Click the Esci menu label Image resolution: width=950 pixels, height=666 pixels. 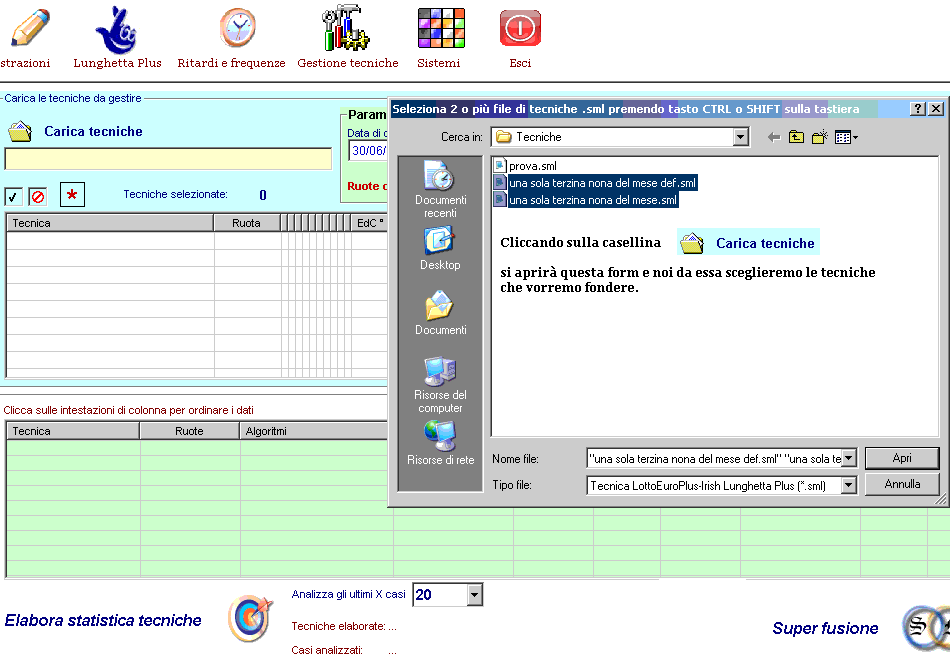520,63
